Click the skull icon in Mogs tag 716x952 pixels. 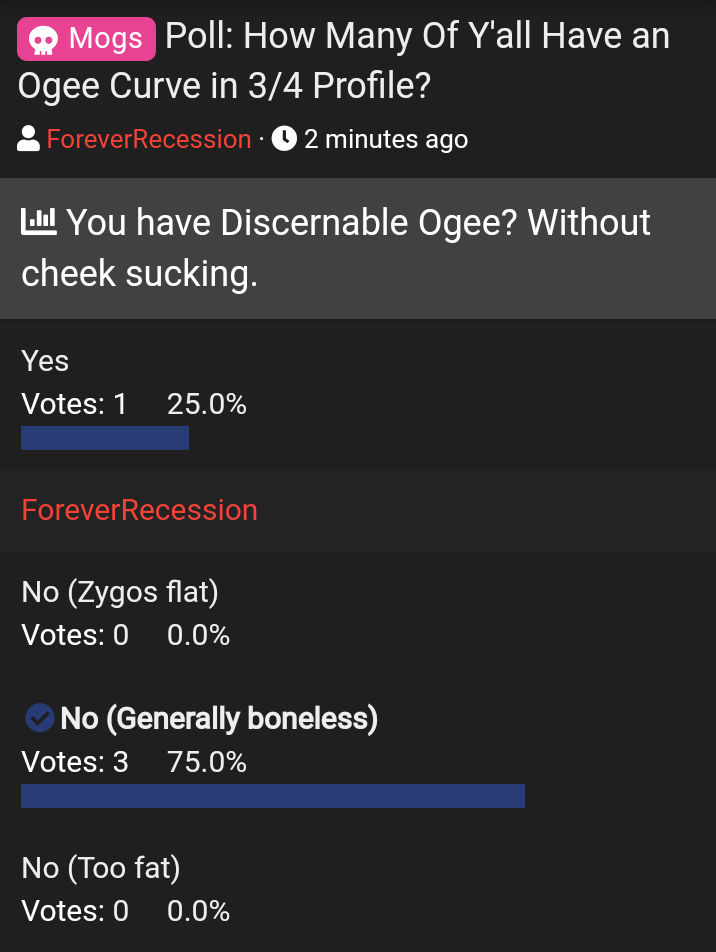42,40
